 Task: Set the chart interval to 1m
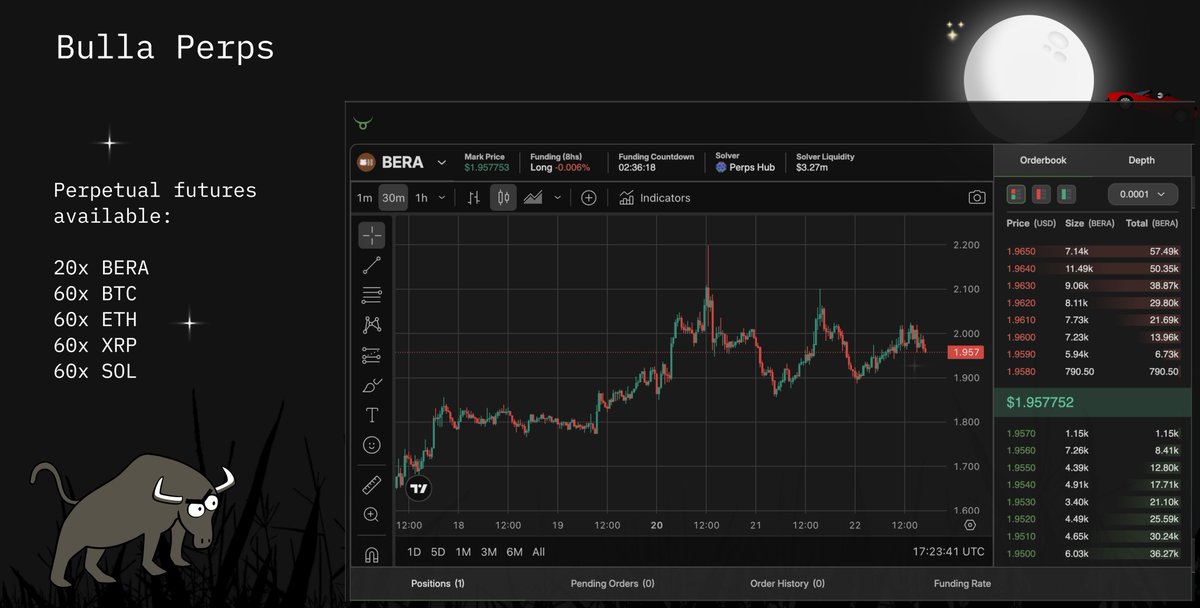(365, 198)
